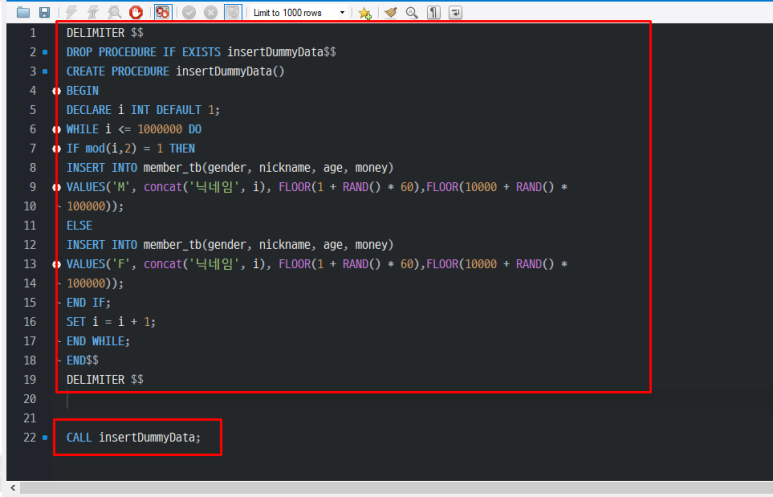The image size is (773, 497).
Task: Click line number 20 in the gutter
Action: 30,399
